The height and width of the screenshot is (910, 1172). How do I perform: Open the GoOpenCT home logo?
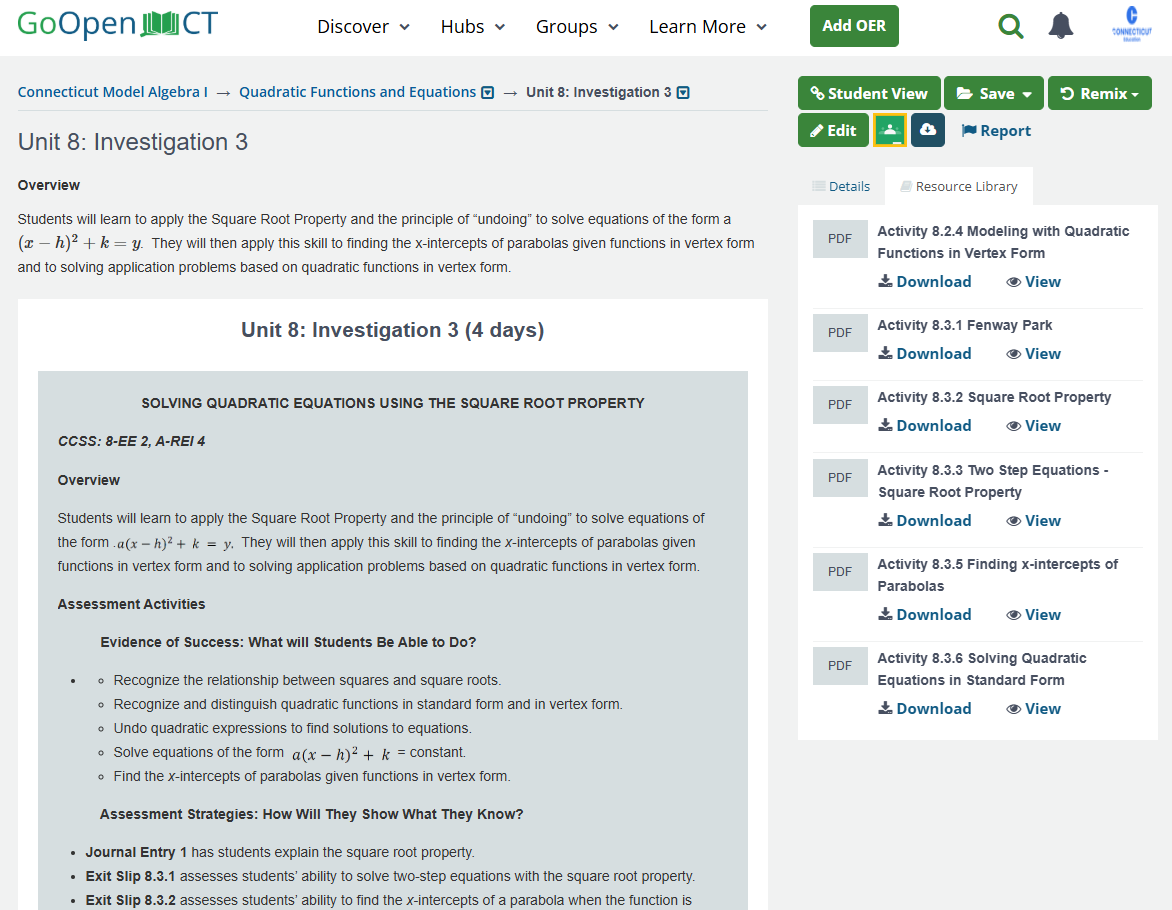pos(117,25)
